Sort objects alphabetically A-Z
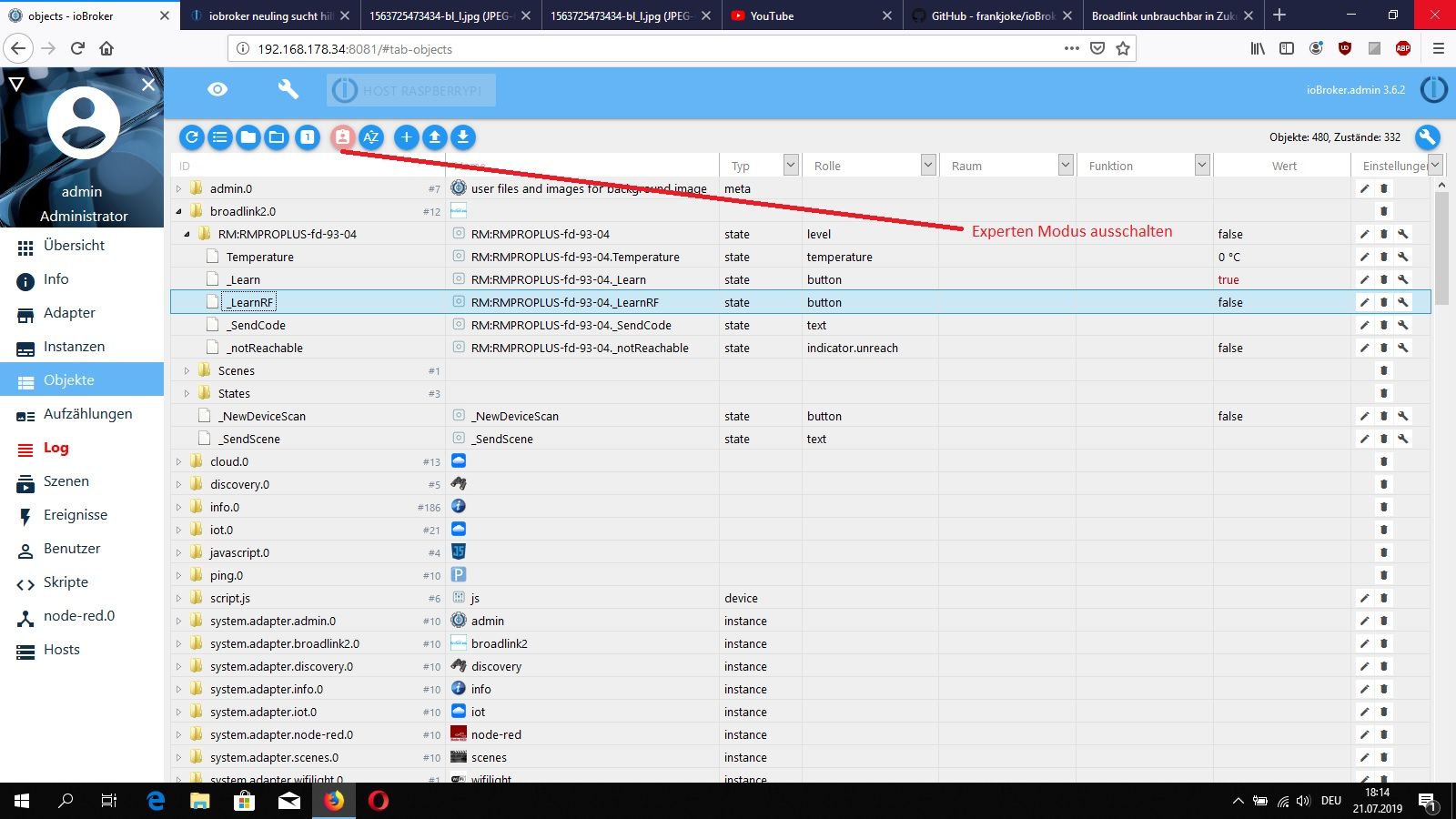 tap(370, 137)
